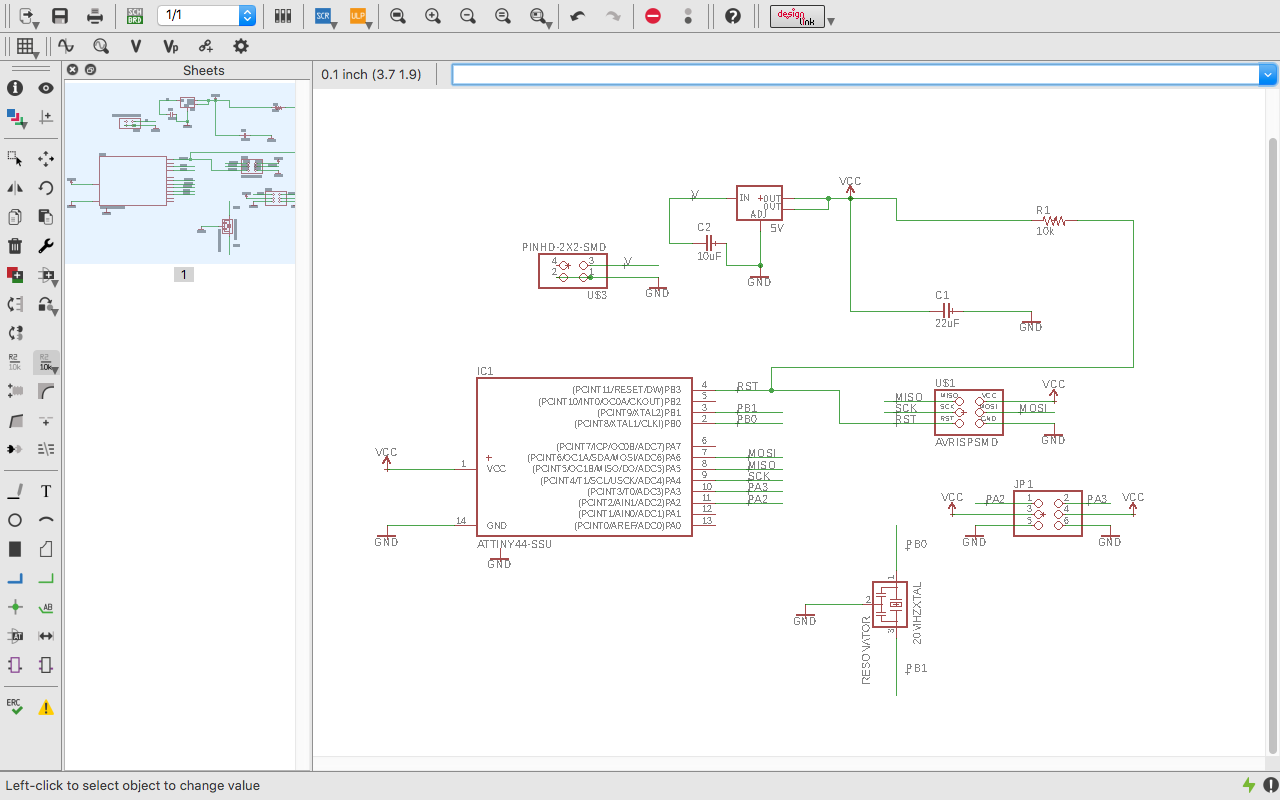This screenshot has height=800, width=1280.
Task: Click the phase probe Vp icon
Action: point(171,46)
